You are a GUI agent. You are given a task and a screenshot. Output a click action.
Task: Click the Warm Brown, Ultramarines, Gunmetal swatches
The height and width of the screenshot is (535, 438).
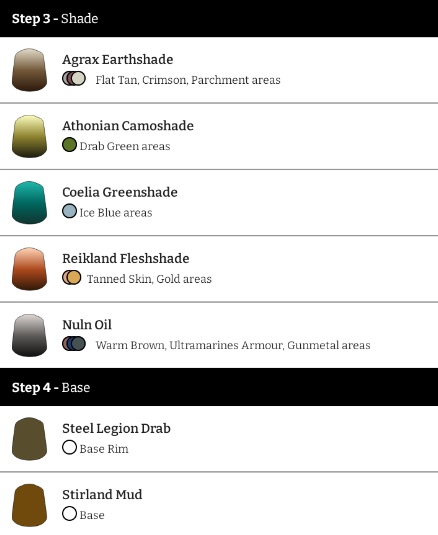click(74, 344)
